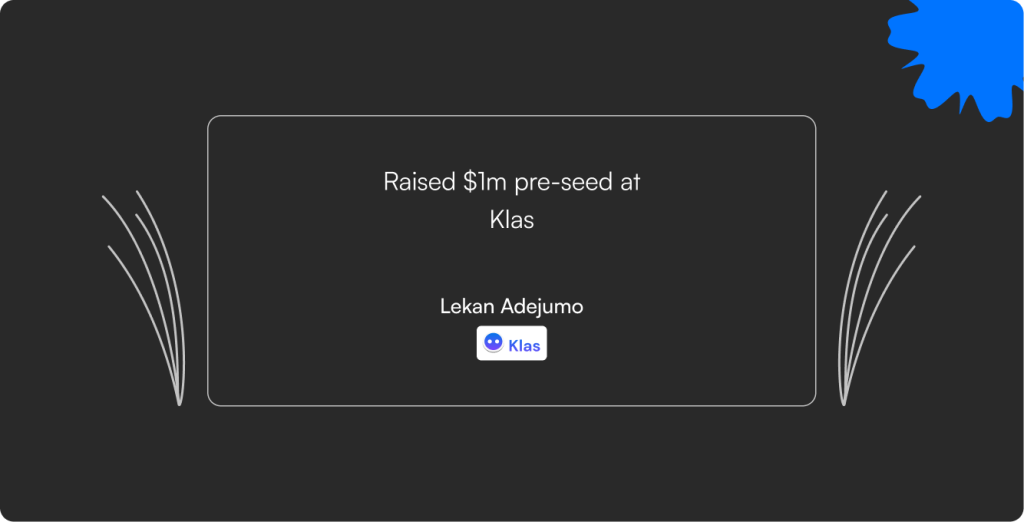Click the name Lekan Adejumo
1024x522 pixels.
[x=511, y=306]
